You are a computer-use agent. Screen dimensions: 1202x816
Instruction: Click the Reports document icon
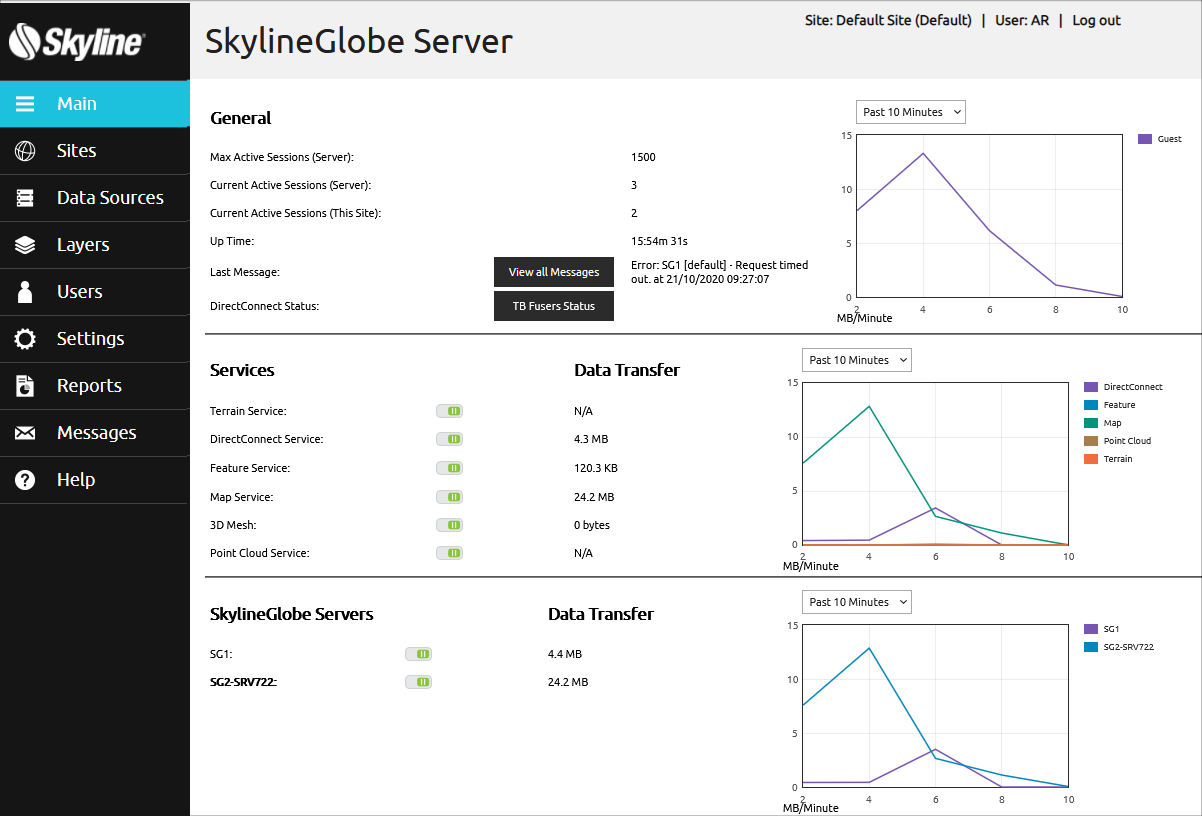click(x=25, y=386)
